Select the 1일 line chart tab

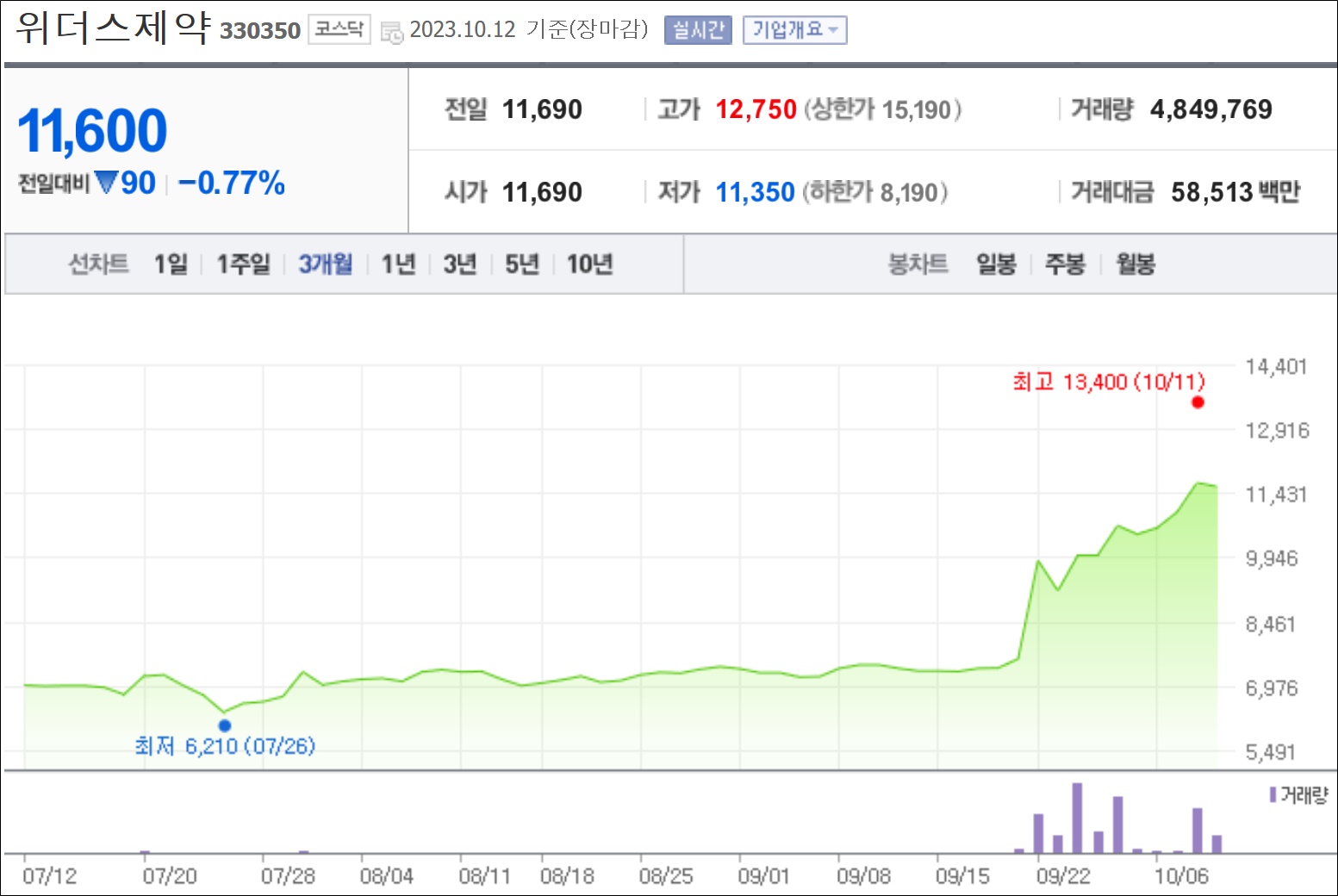tap(171, 264)
